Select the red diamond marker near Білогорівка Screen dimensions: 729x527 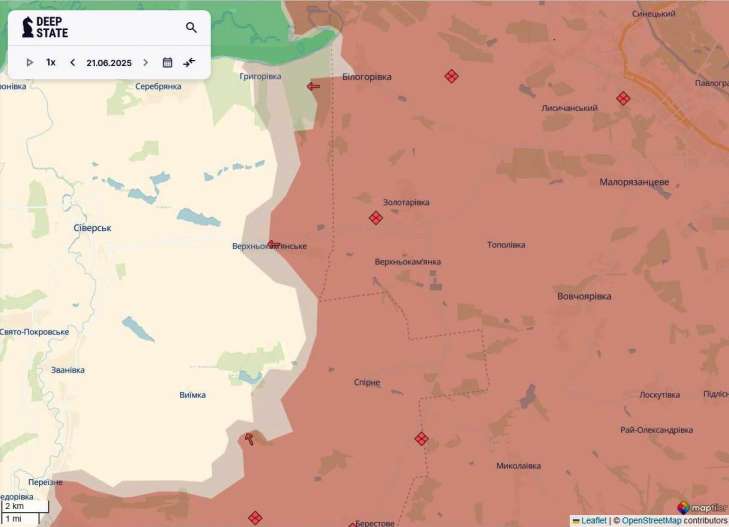point(451,76)
